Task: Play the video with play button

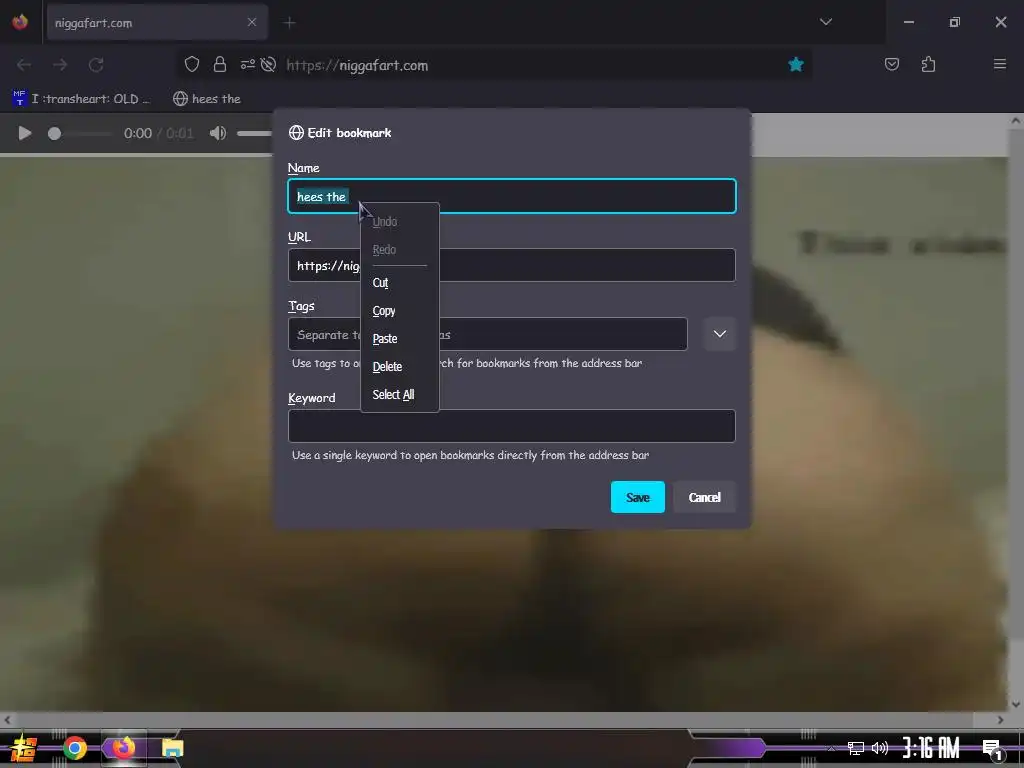Action: pyautogui.click(x=25, y=133)
